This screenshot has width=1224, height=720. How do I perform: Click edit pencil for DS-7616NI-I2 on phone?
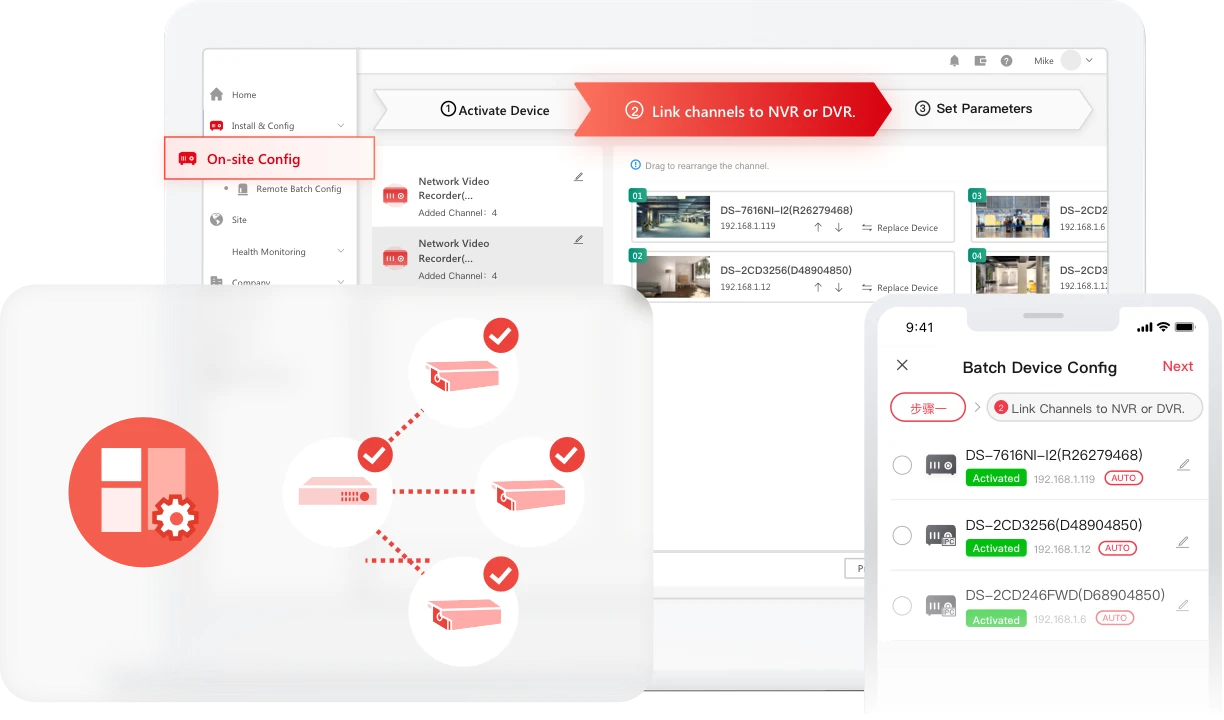click(1183, 465)
